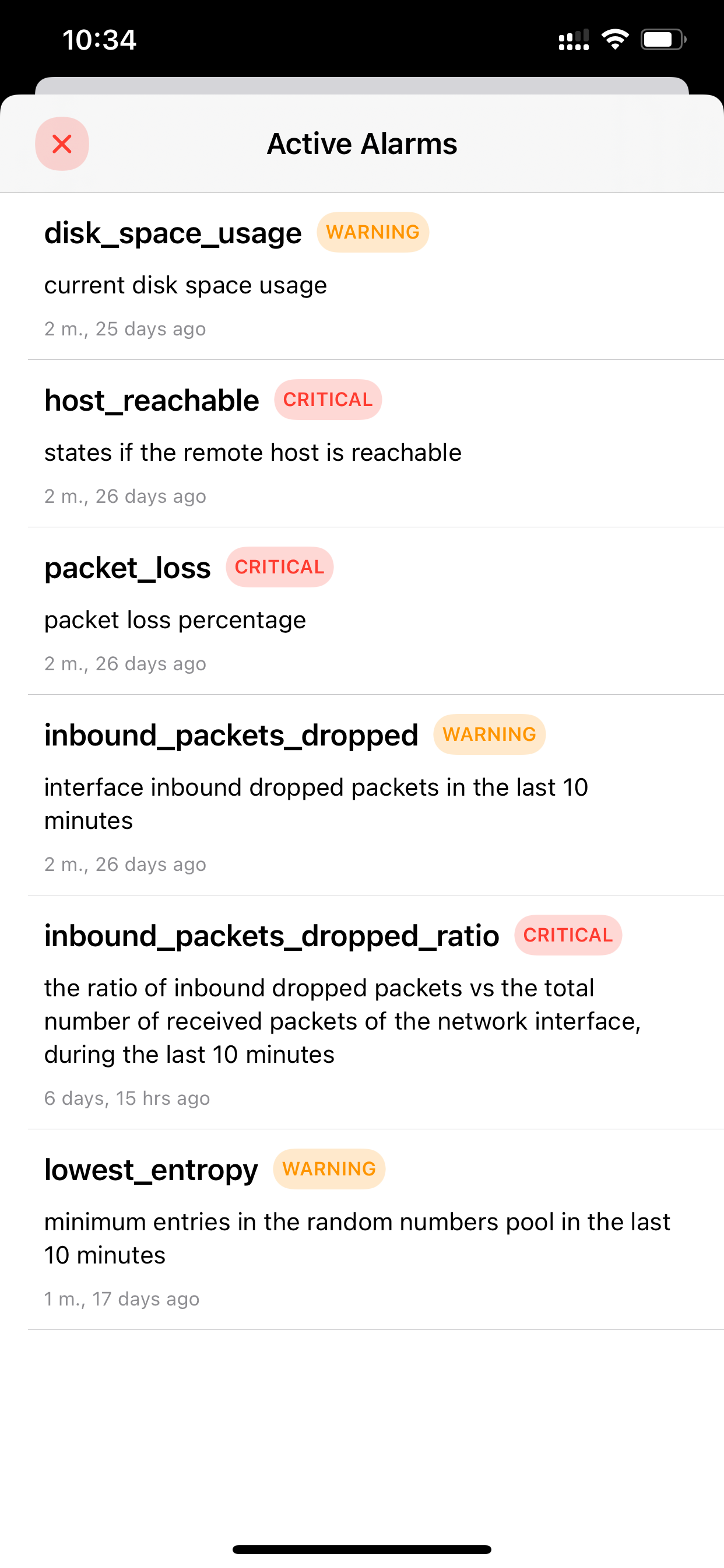
Task: Tap the clock showing 10:34
Action: pyautogui.click(x=99, y=39)
